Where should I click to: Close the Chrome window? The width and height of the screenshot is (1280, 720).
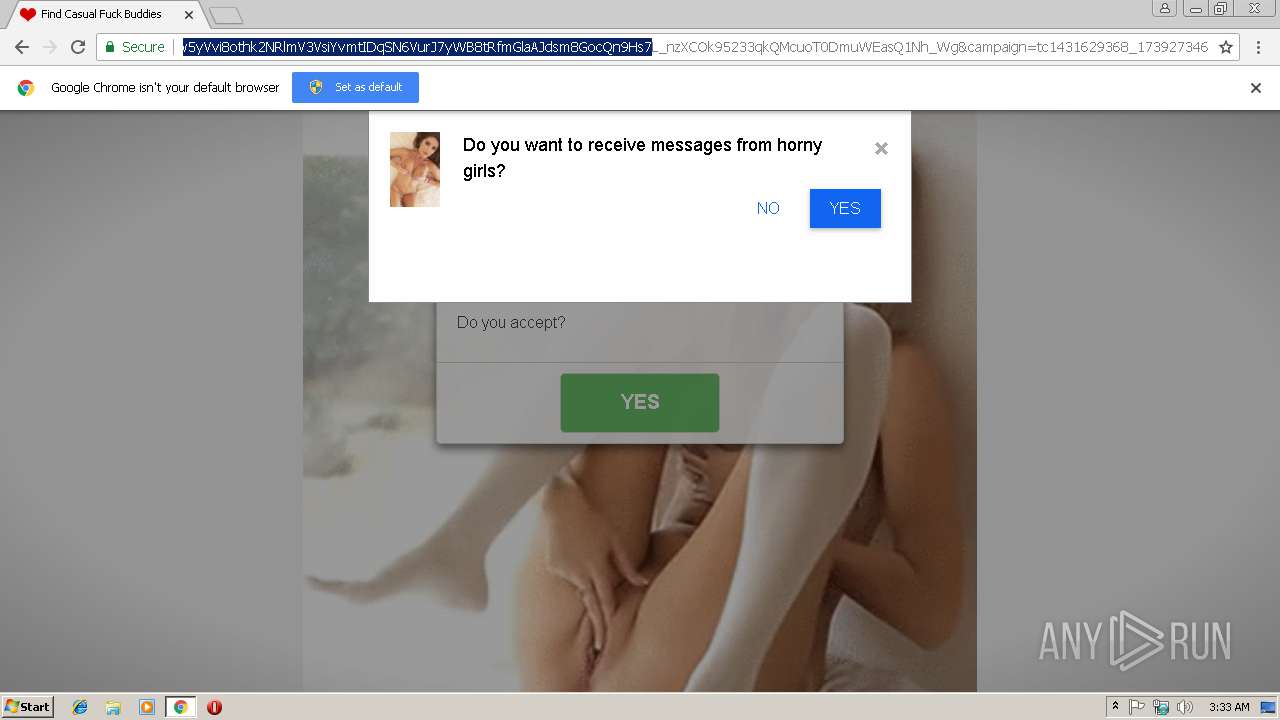(x=1254, y=8)
